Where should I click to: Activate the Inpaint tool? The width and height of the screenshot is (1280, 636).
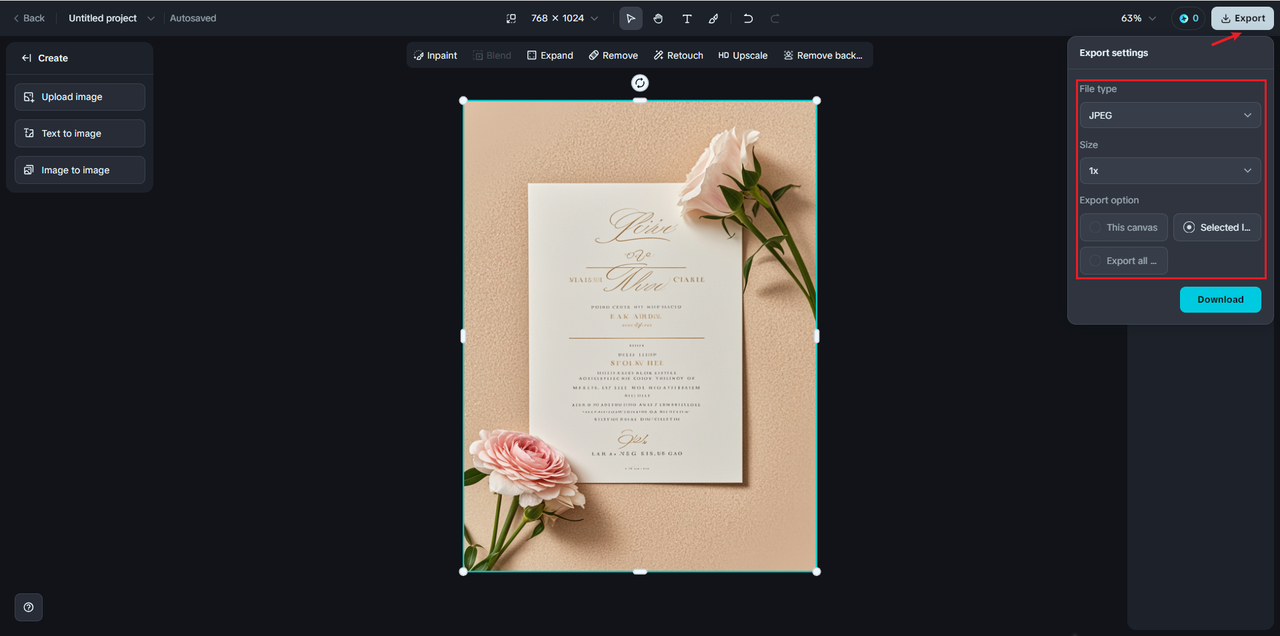point(435,55)
